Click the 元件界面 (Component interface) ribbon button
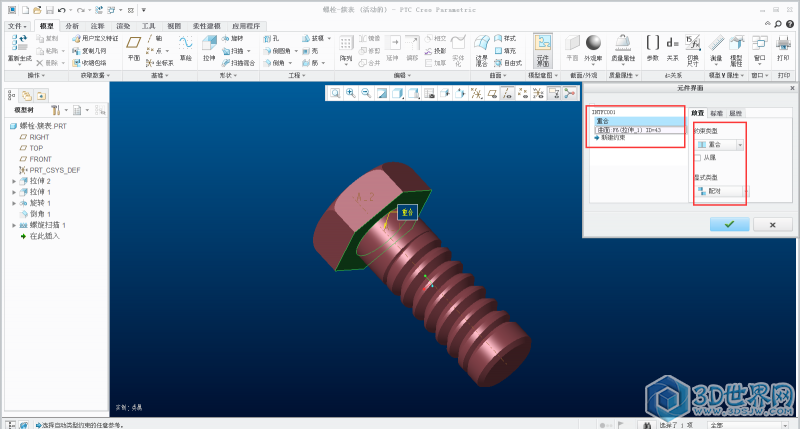The image size is (800, 429). 543,51
